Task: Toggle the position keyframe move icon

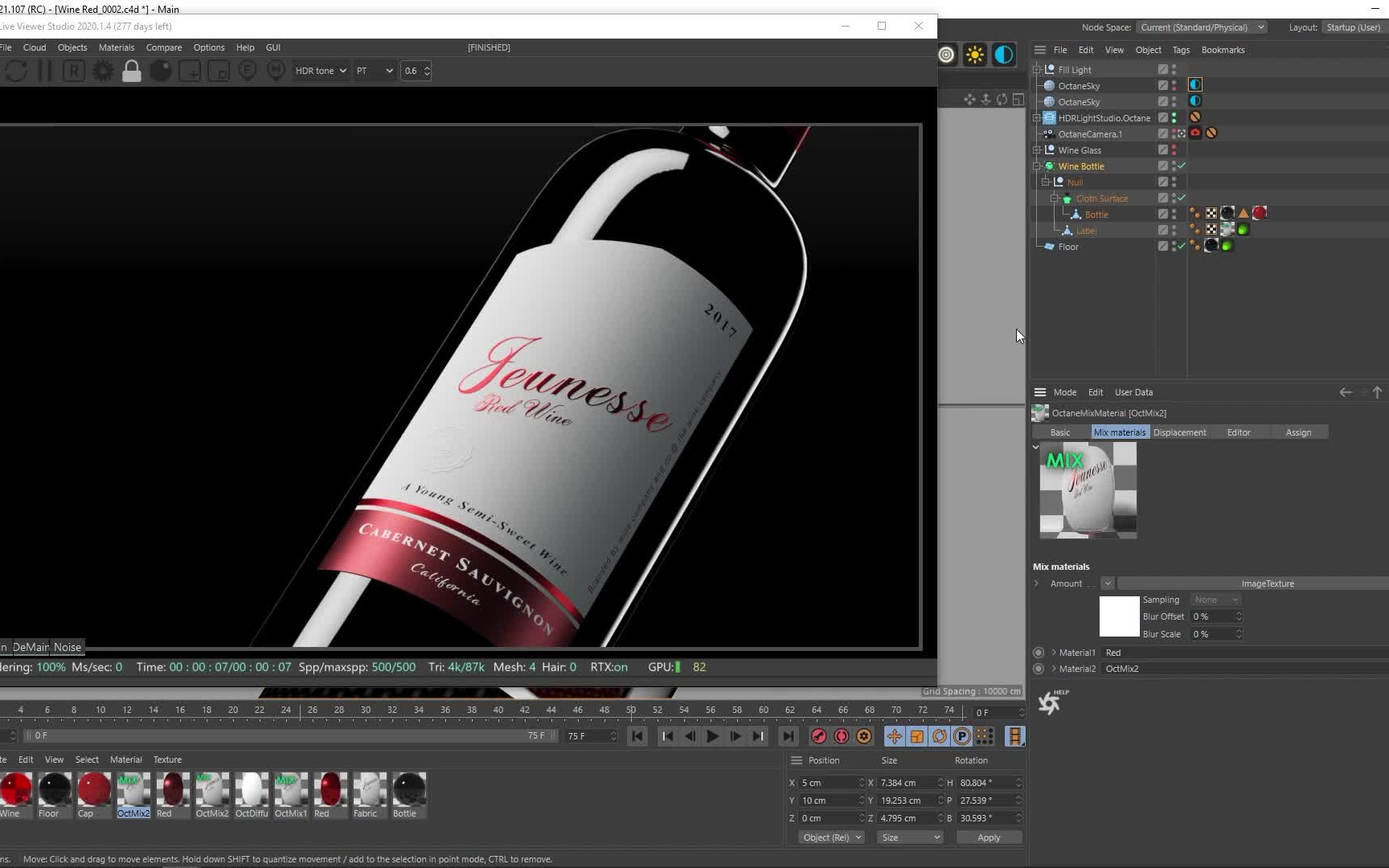Action: (x=894, y=736)
